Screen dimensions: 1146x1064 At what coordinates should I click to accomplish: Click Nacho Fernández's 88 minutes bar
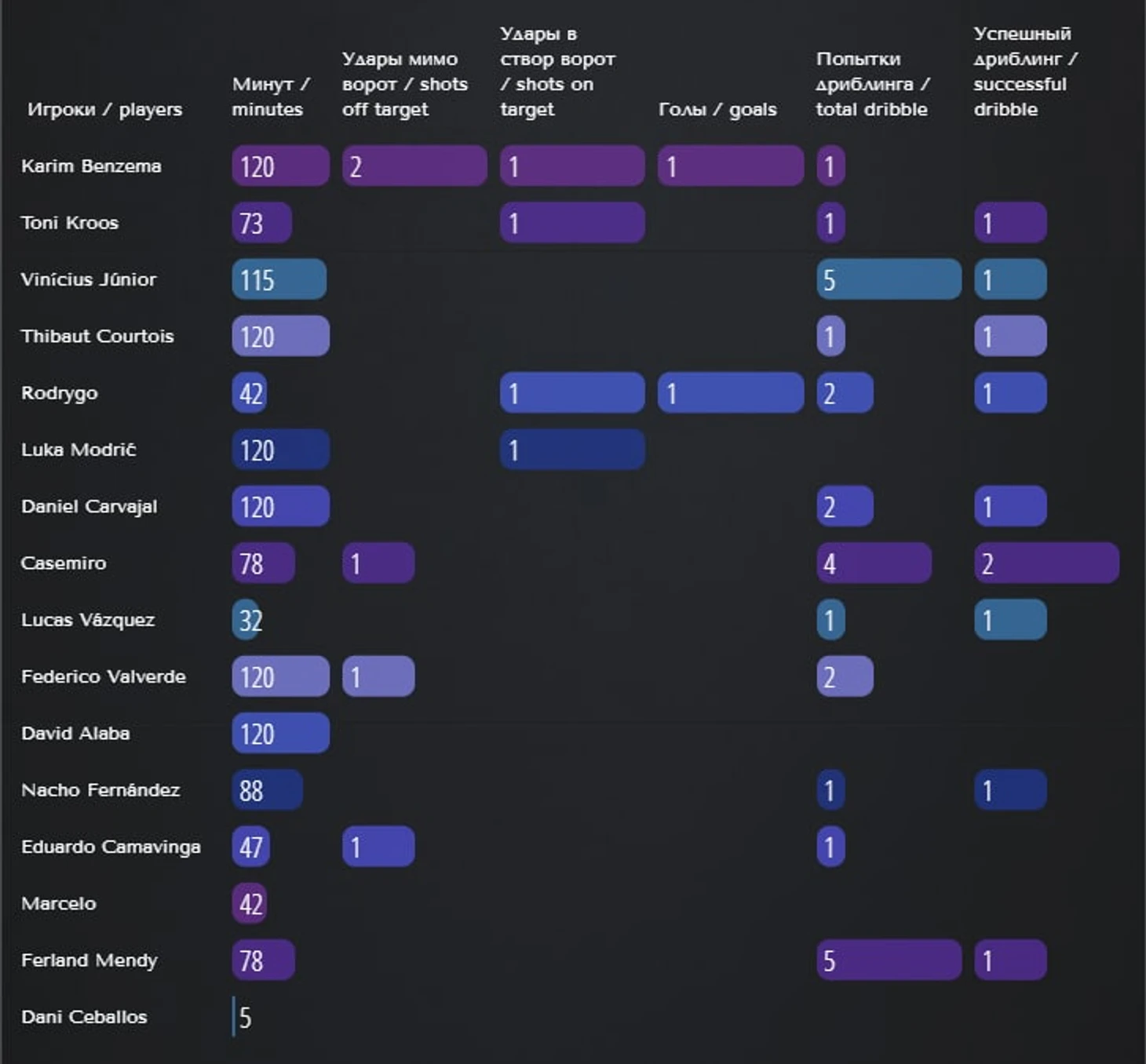coord(267,790)
